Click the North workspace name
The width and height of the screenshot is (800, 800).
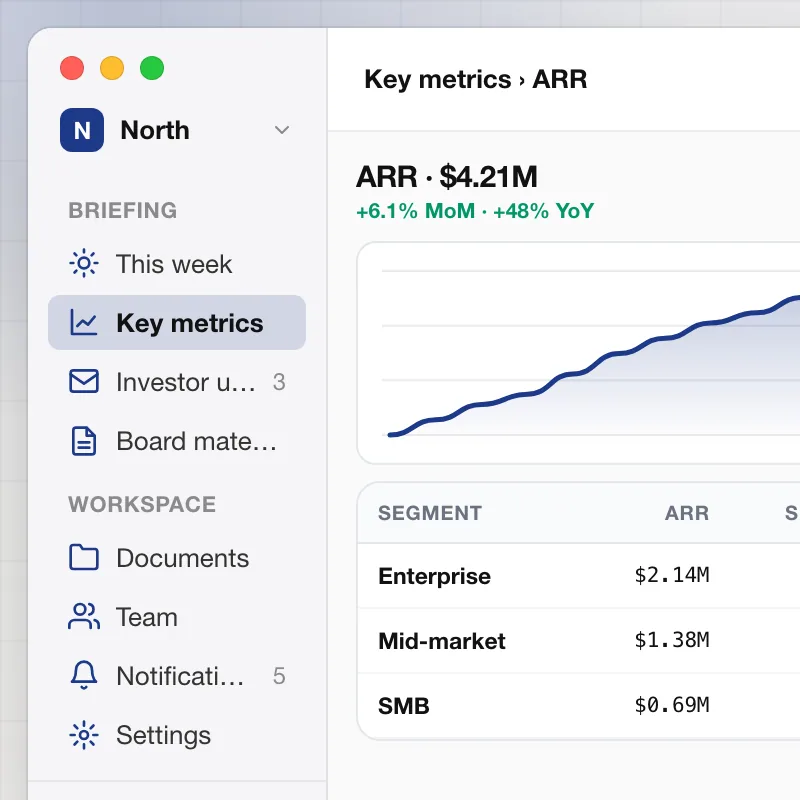point(155,130)
